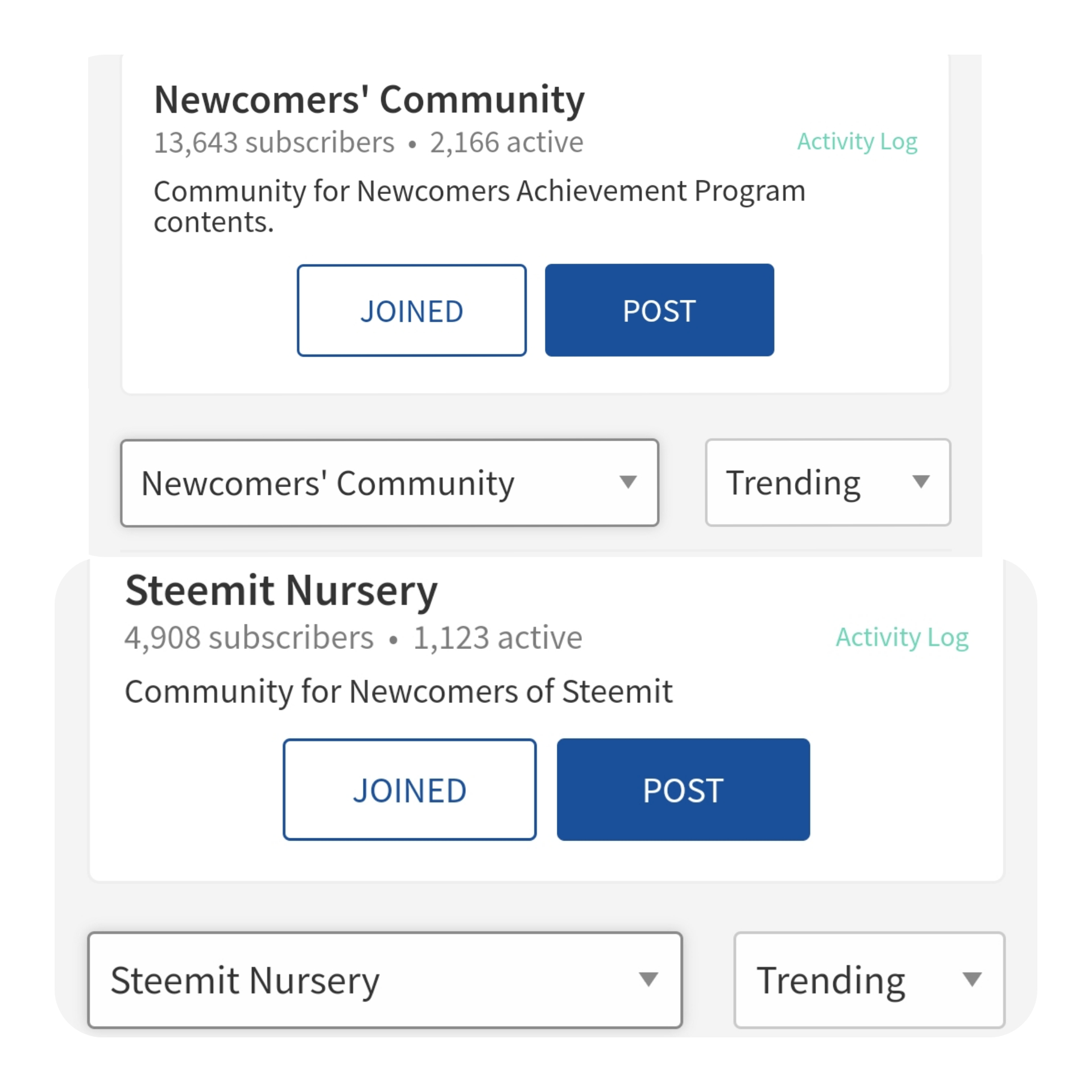Click the Steemit Nursery label inside the selector box
1092x1092 pixels.
[x=245, y=981]
